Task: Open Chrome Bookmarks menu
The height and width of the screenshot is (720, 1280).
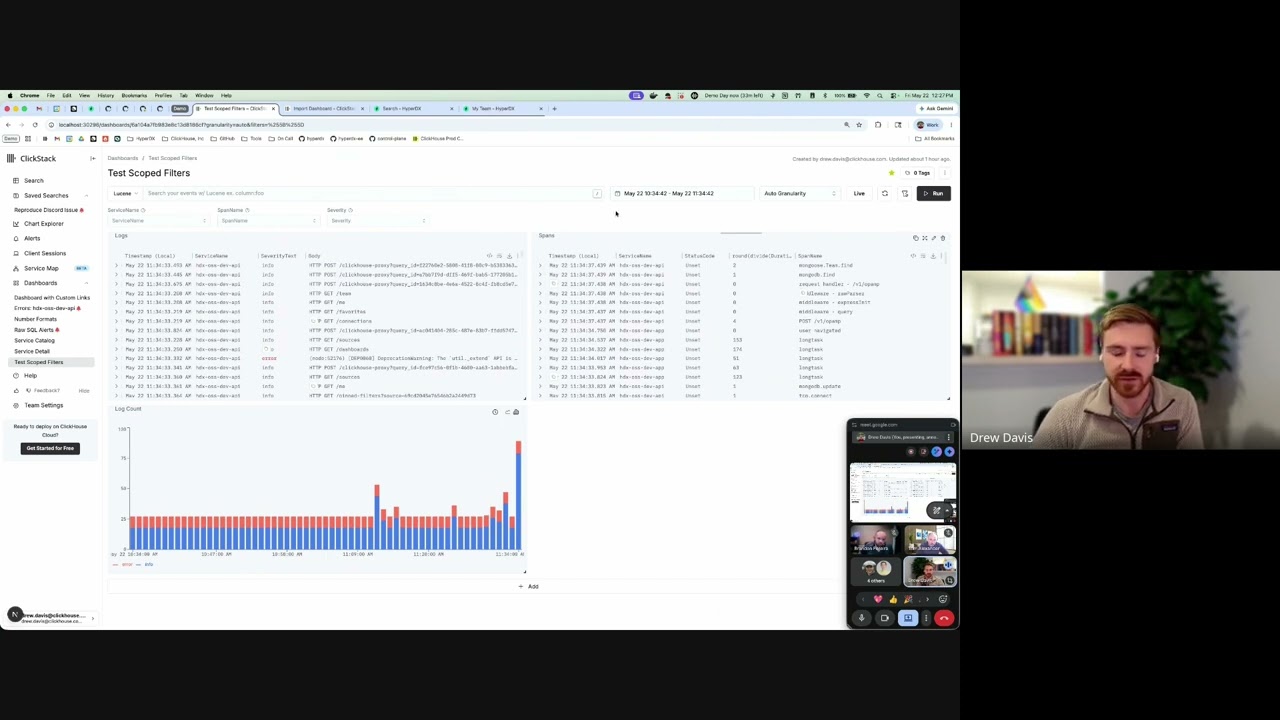Action: (x=134, y=96)
